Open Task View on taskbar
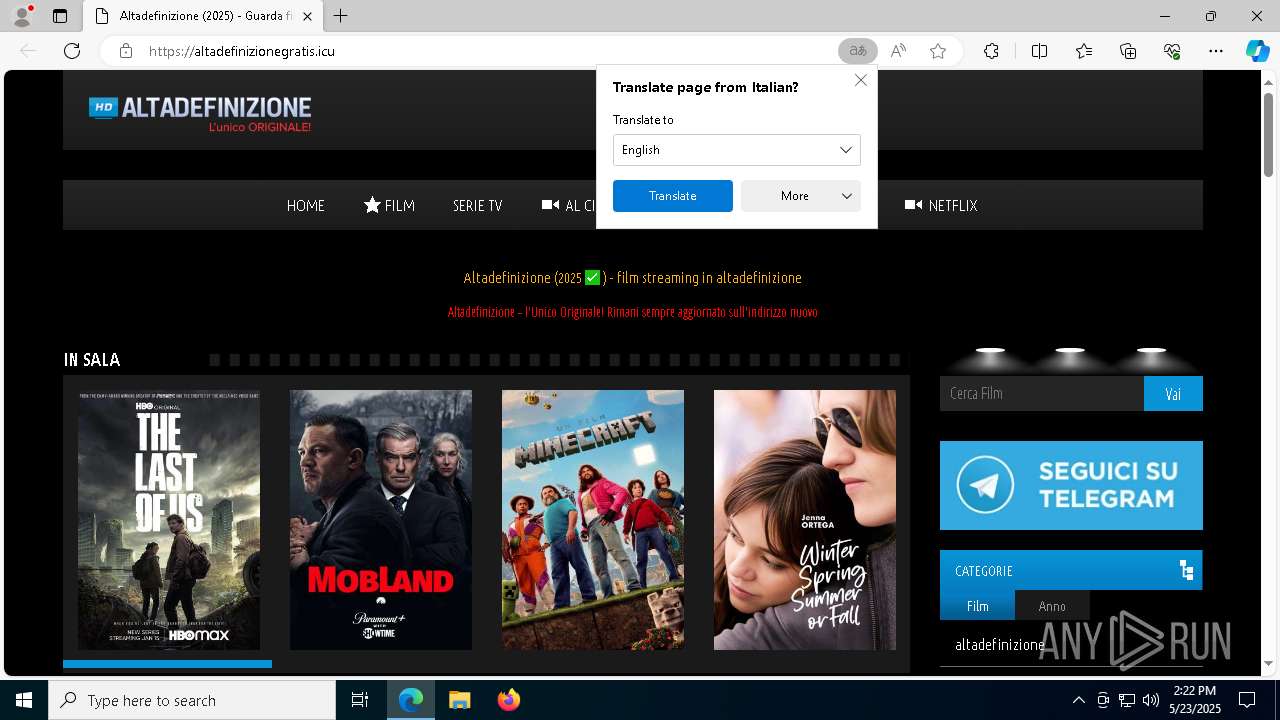 coord(360,700)
